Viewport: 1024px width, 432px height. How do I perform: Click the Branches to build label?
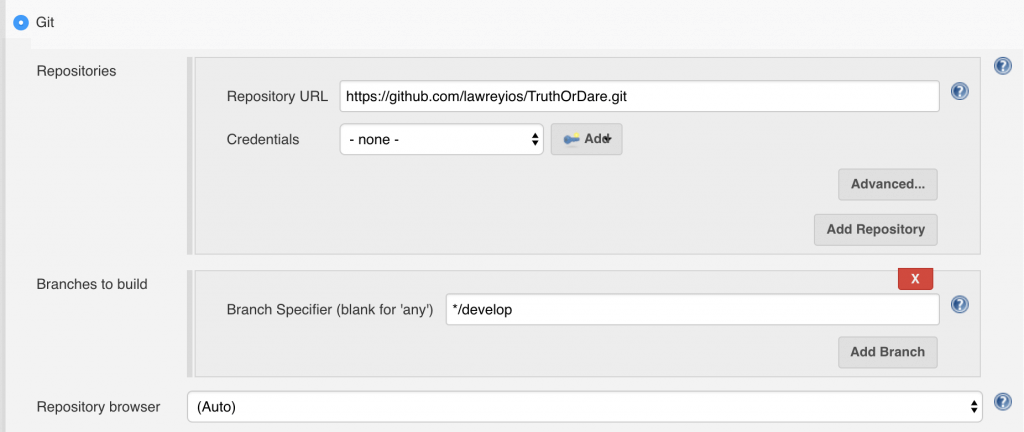point(92,284)
